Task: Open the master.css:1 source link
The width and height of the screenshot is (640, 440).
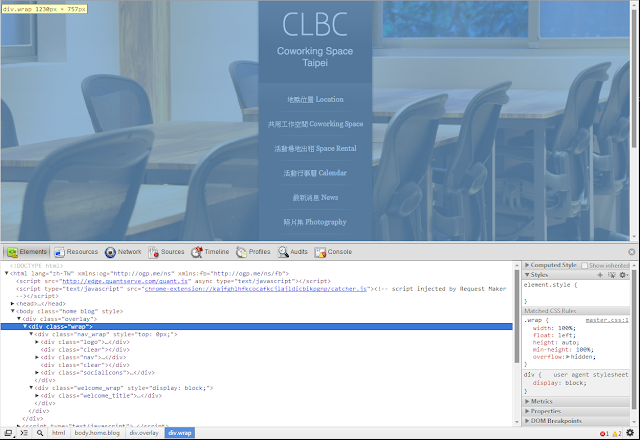Action: (x=607, y=320)
